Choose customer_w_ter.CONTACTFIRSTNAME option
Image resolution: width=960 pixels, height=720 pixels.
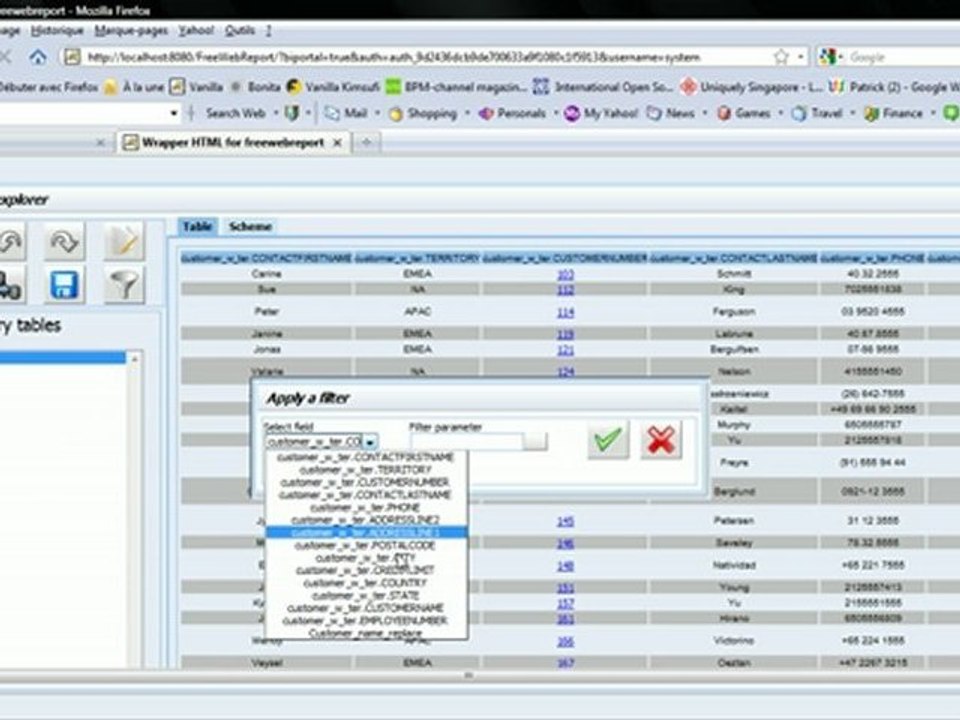pos(365,457)
